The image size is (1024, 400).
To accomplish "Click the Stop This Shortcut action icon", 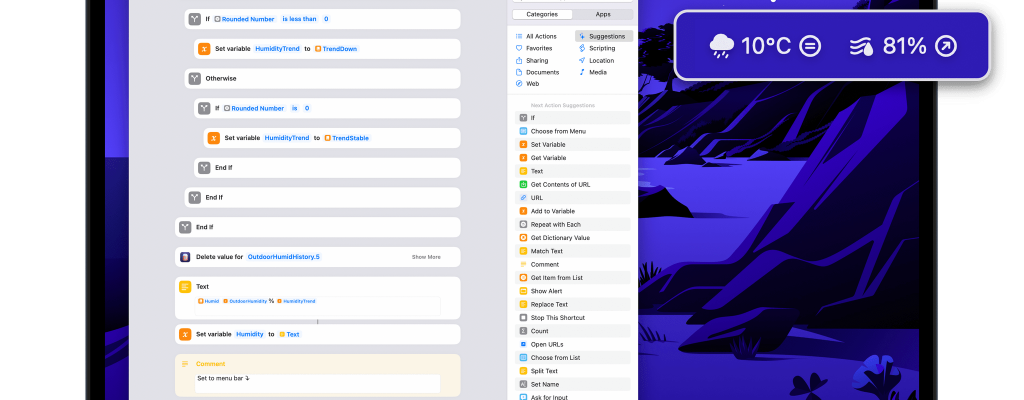I will click(523, 318).
